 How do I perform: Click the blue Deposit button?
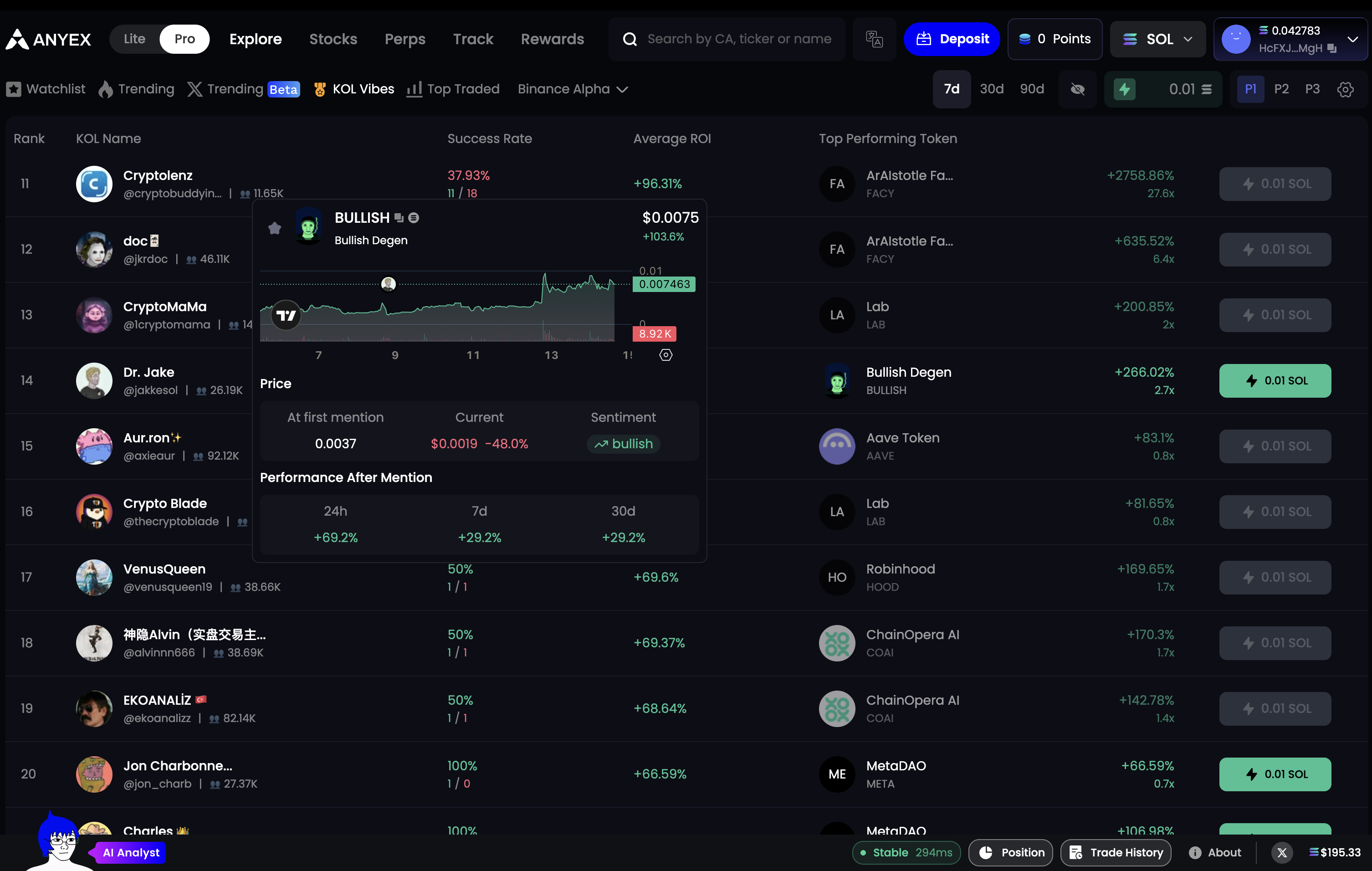point(952,39)
